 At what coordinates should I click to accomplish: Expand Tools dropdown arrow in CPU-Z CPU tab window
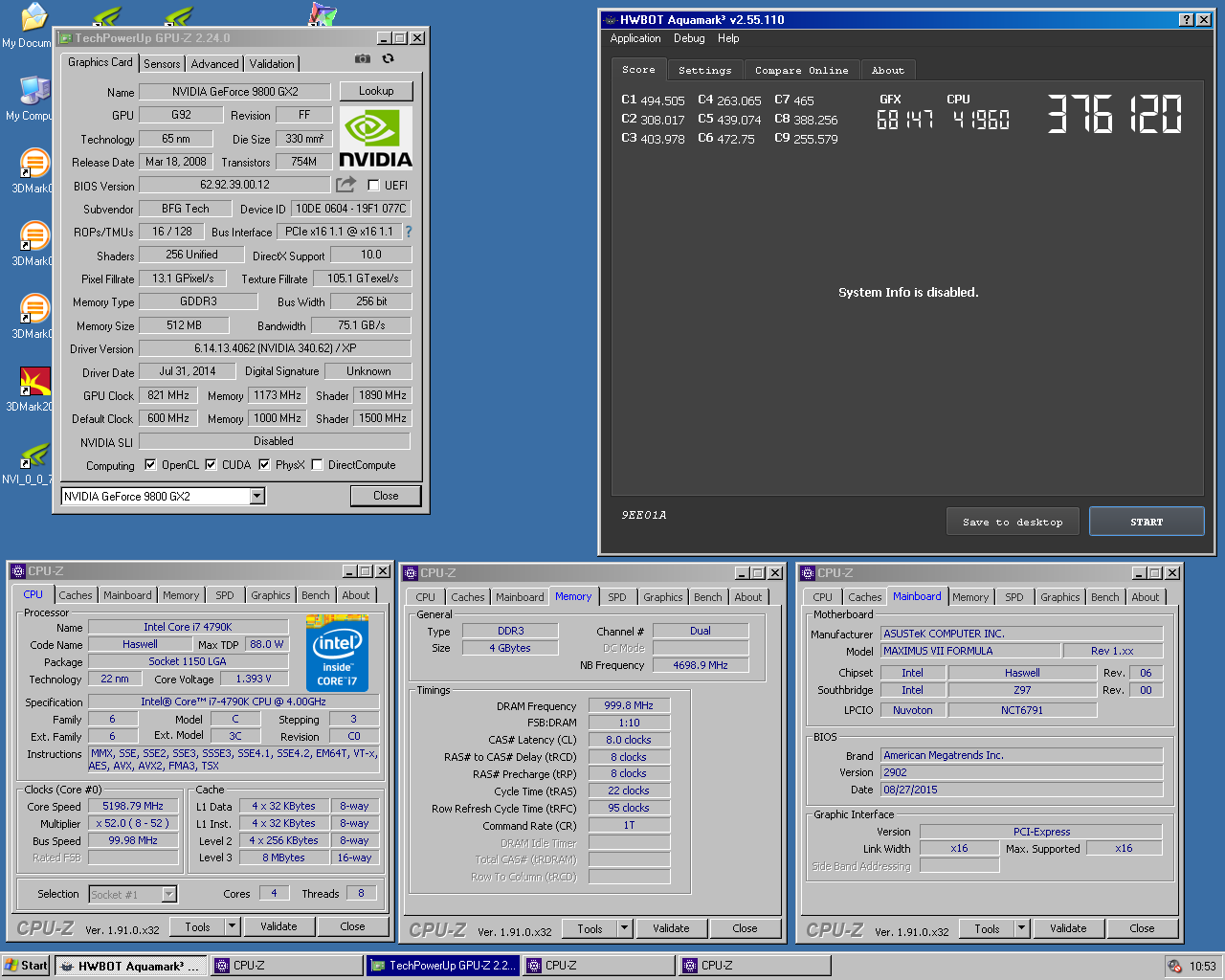click(x=232, y=926)
